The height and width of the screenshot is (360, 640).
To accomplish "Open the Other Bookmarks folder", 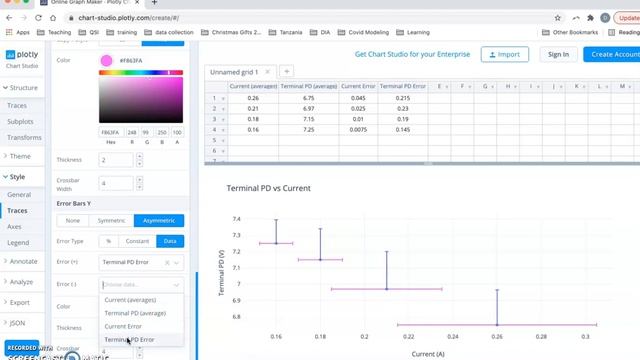I will 570,32.
